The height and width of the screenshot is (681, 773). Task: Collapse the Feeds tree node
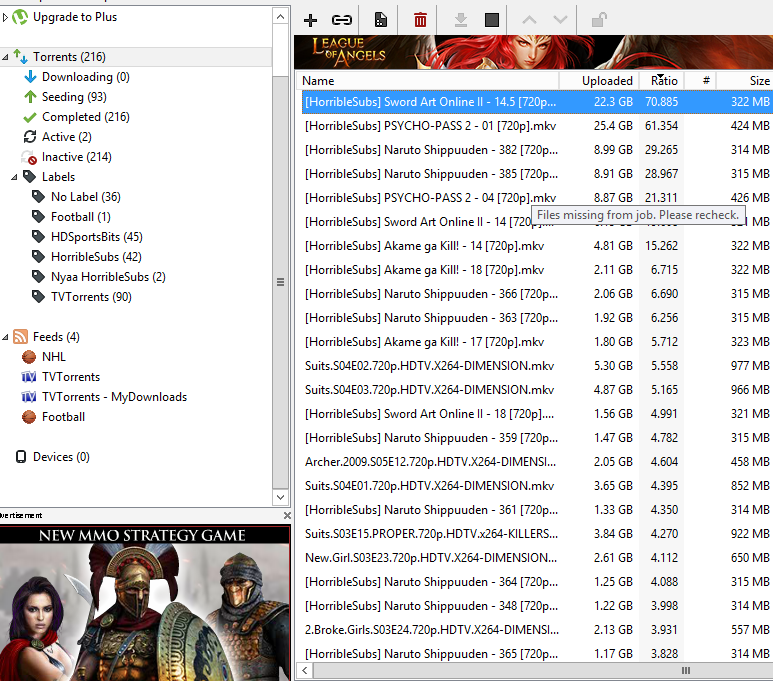click(5, 337)
